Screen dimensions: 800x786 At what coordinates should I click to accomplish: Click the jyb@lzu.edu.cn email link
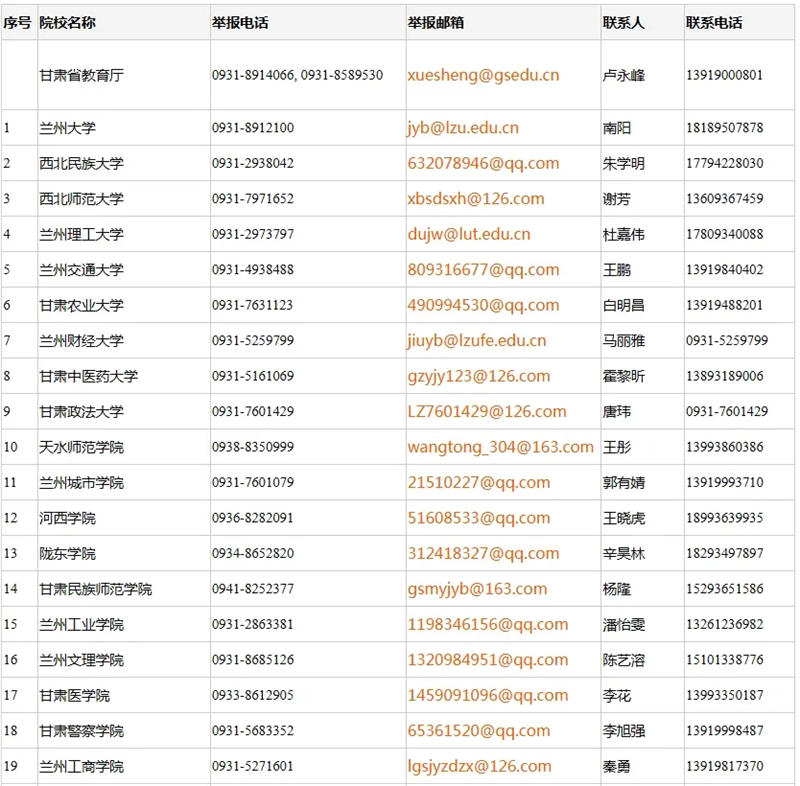tap(463, 128)
